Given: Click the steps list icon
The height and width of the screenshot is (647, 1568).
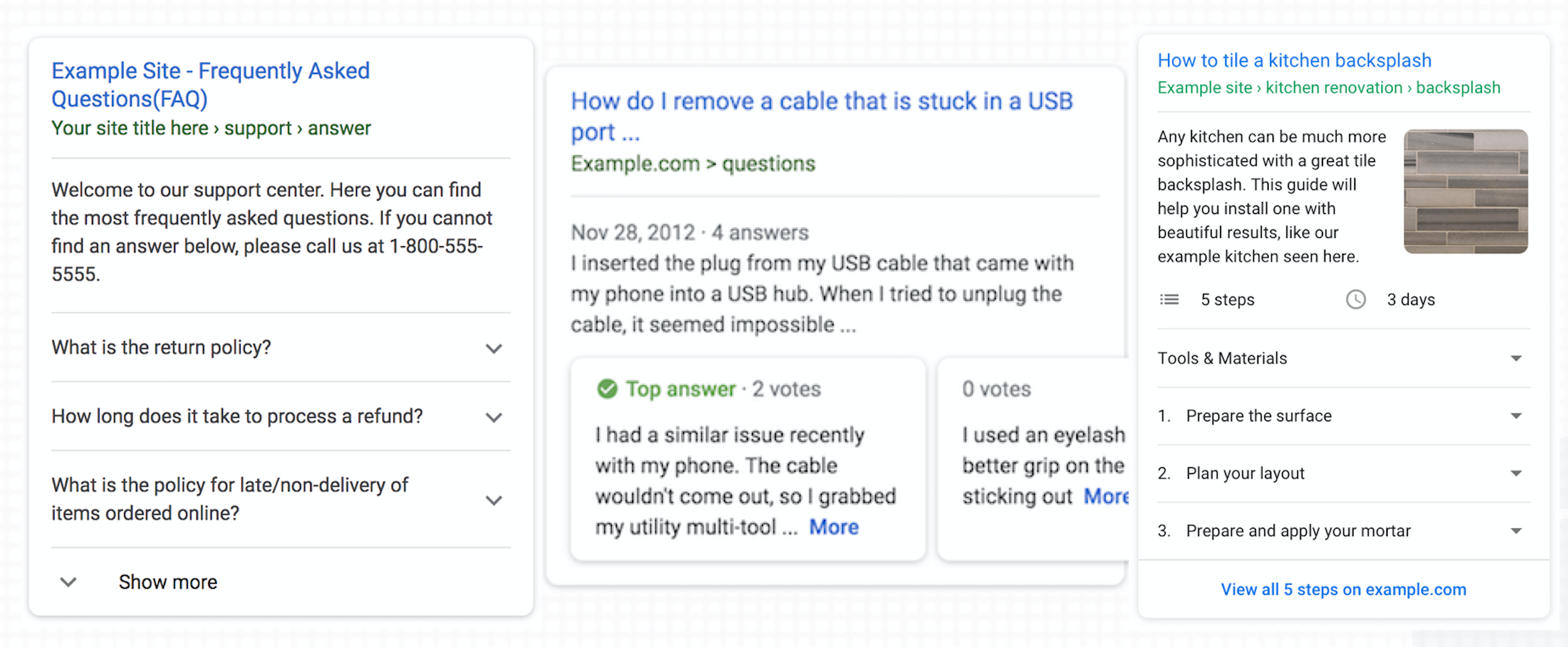Looking at the screenshot, I should pos(1169,299).
